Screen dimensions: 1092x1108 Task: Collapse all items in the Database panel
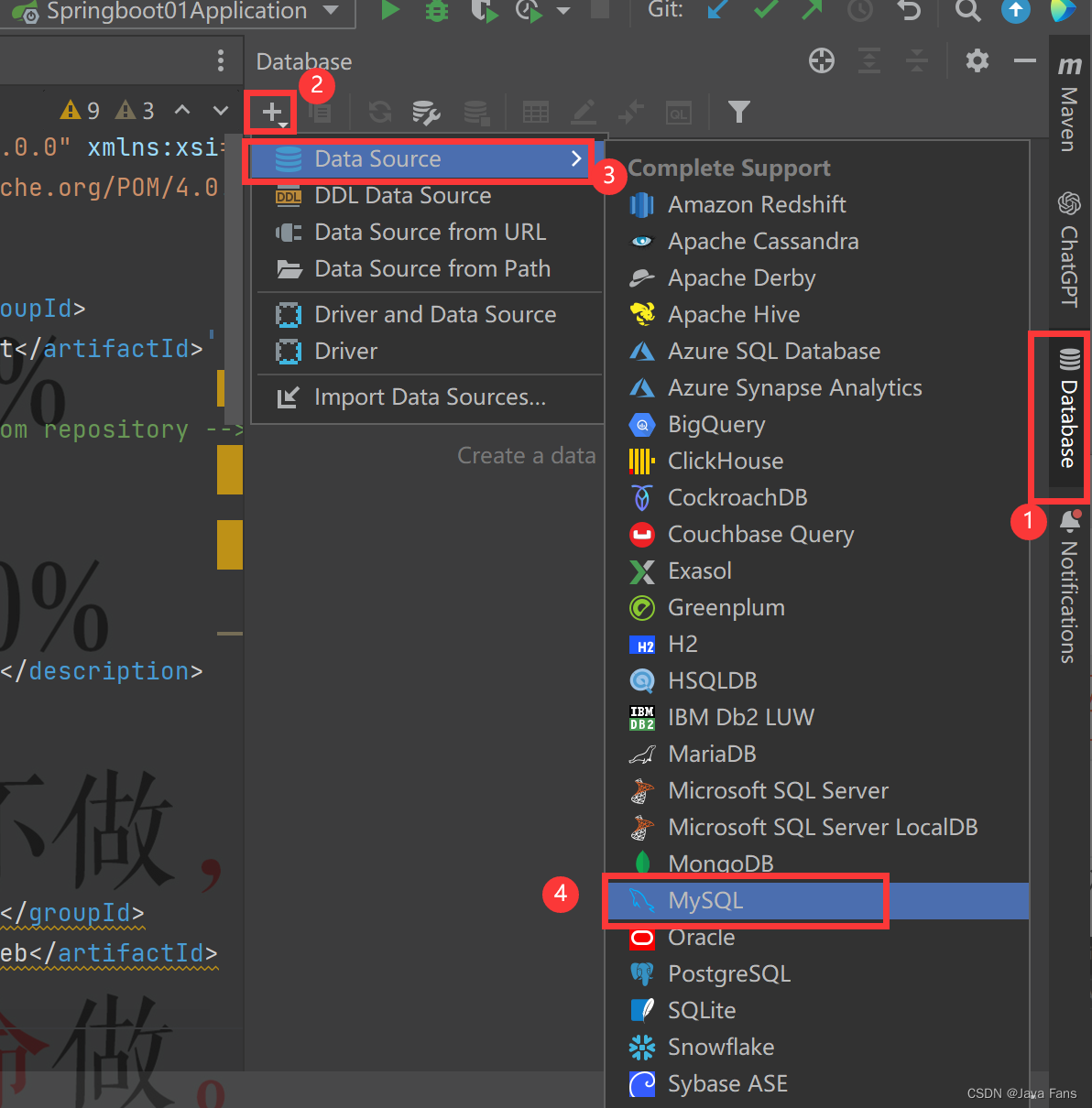pos(916,61)
